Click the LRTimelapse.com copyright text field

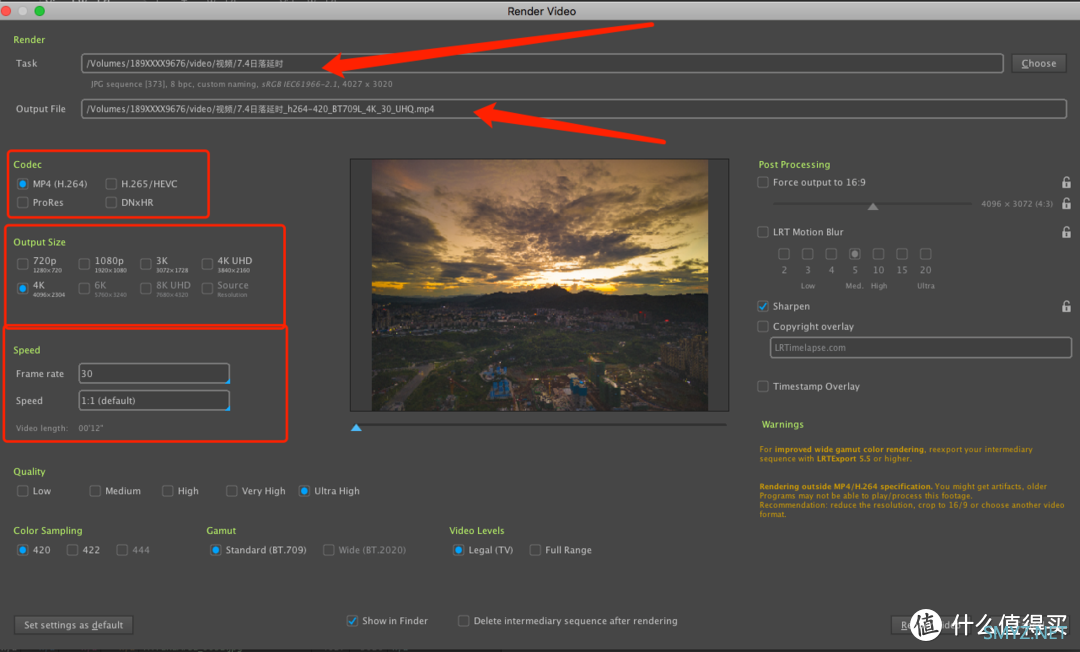coord(920,348)
